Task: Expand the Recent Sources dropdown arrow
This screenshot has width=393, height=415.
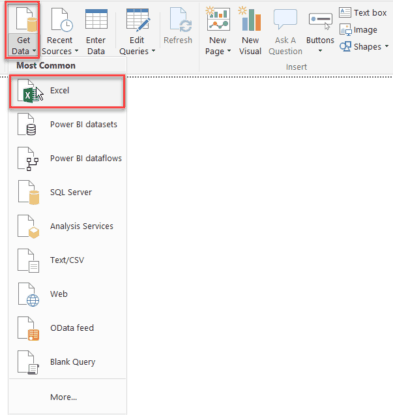Action: [x=76, y=51]
